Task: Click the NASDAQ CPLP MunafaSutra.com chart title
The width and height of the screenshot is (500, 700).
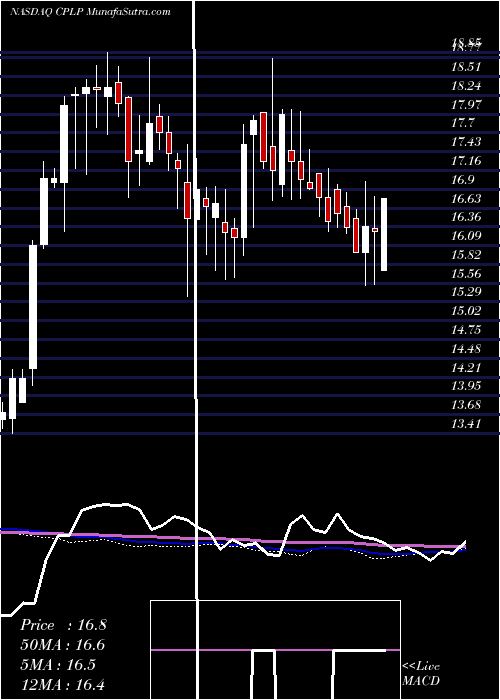Action: click(x=90, y=12)
